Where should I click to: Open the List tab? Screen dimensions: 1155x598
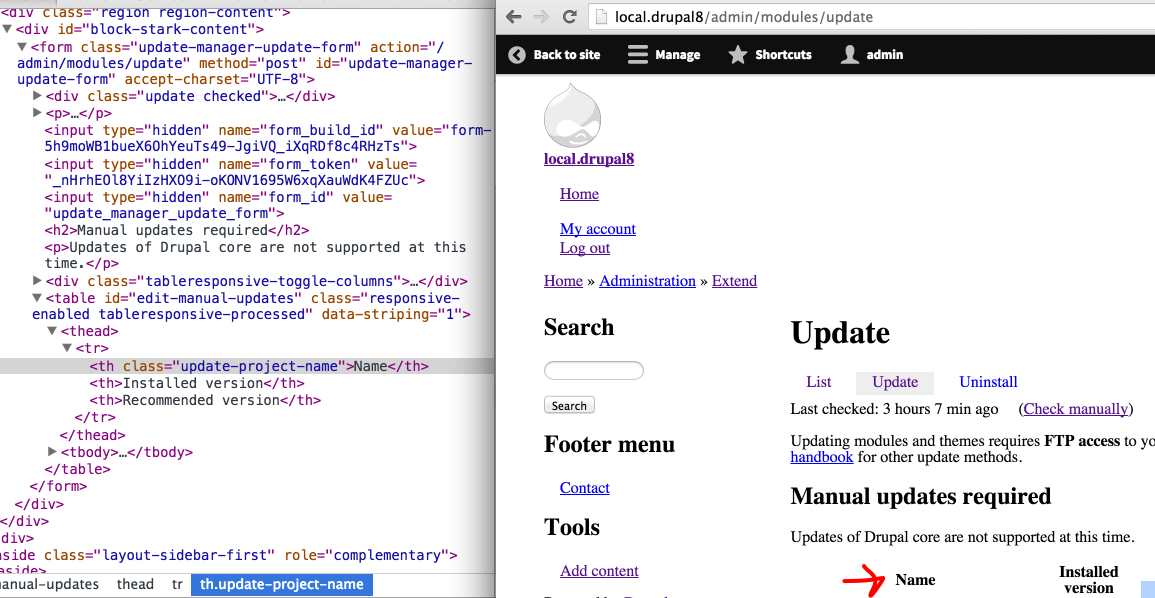[818, 382]
